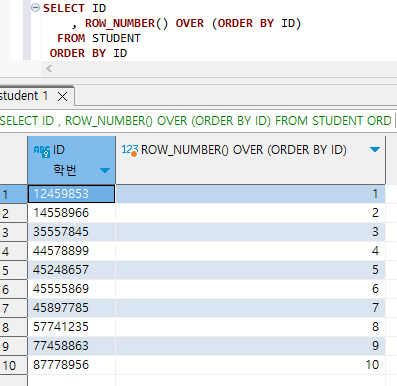Screen dimensions: 397x386
Task: Open the ROW_NUMBER column sort dropdown arrow
Action: click(x=375, y=150)
